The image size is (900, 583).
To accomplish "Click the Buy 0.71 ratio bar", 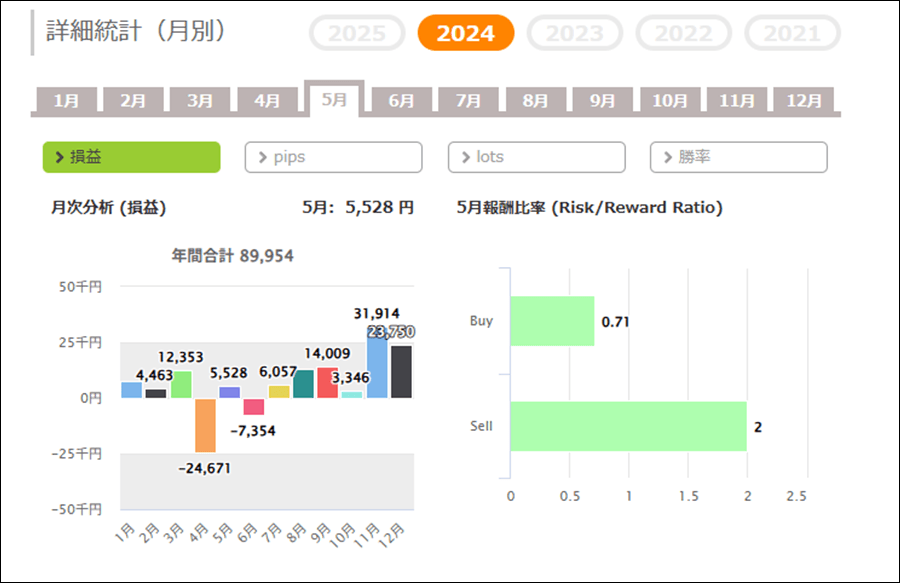I will 552,321.
